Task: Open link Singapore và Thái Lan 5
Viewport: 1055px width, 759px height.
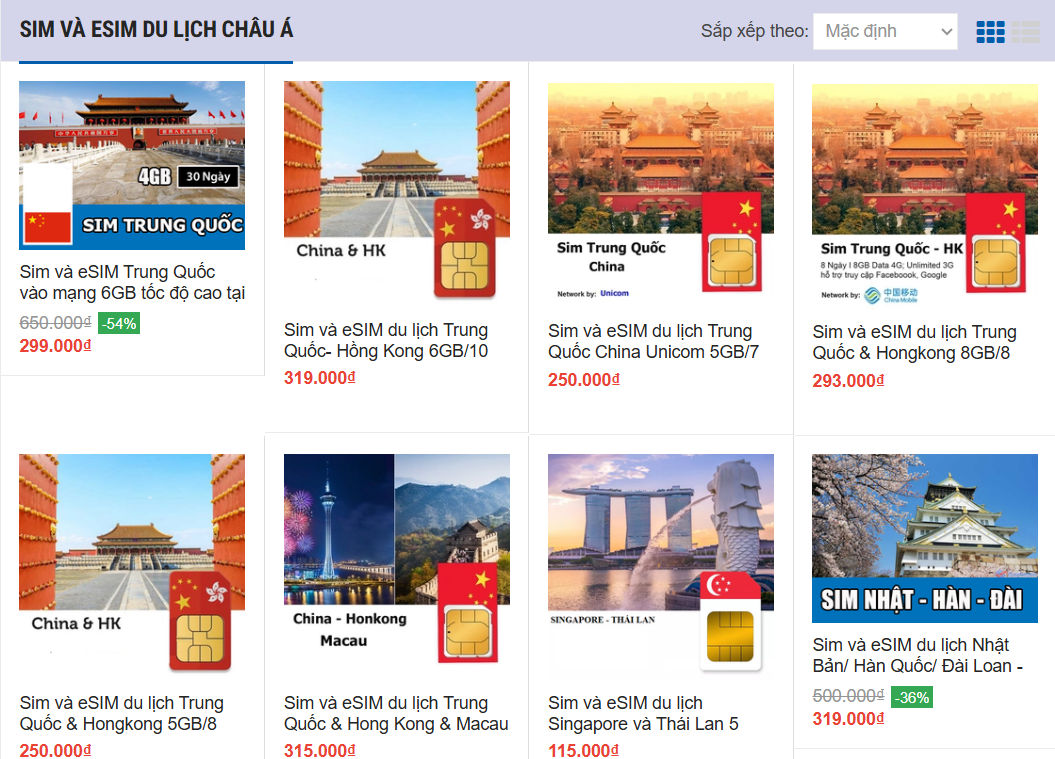Action: pyautogui.click(x=643, y=713)
